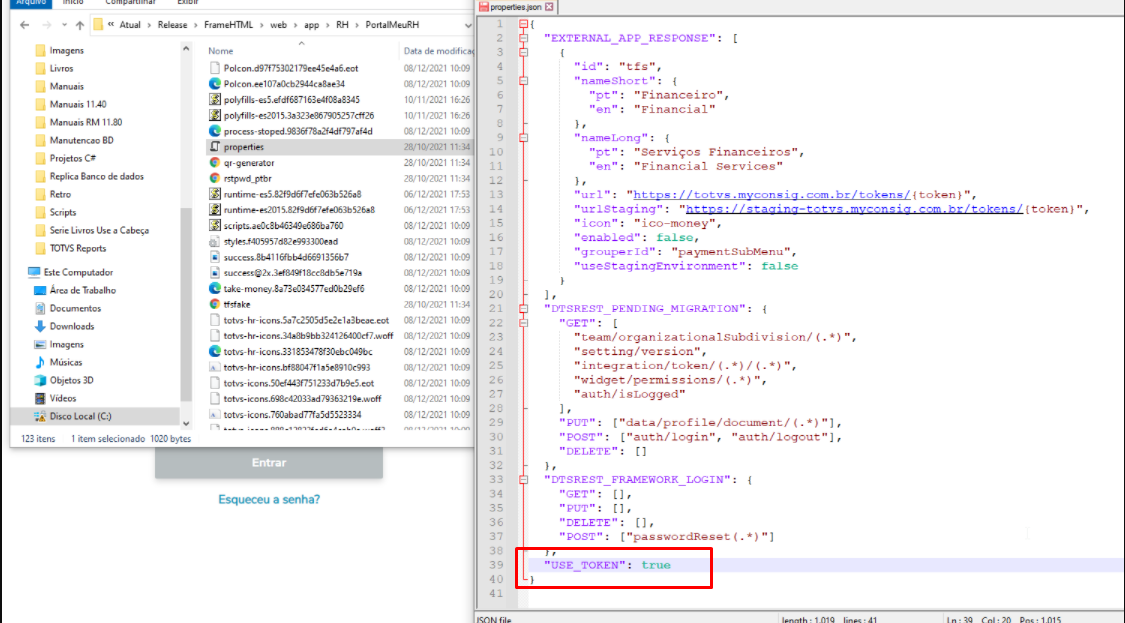Collapse nameShort fold marker
This screenshot has height=623, width=1125.
coord(524,80)
